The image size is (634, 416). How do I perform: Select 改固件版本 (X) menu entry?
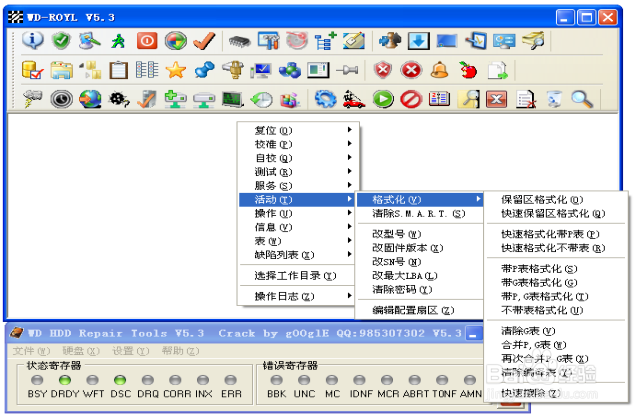(x=419, y=248)
